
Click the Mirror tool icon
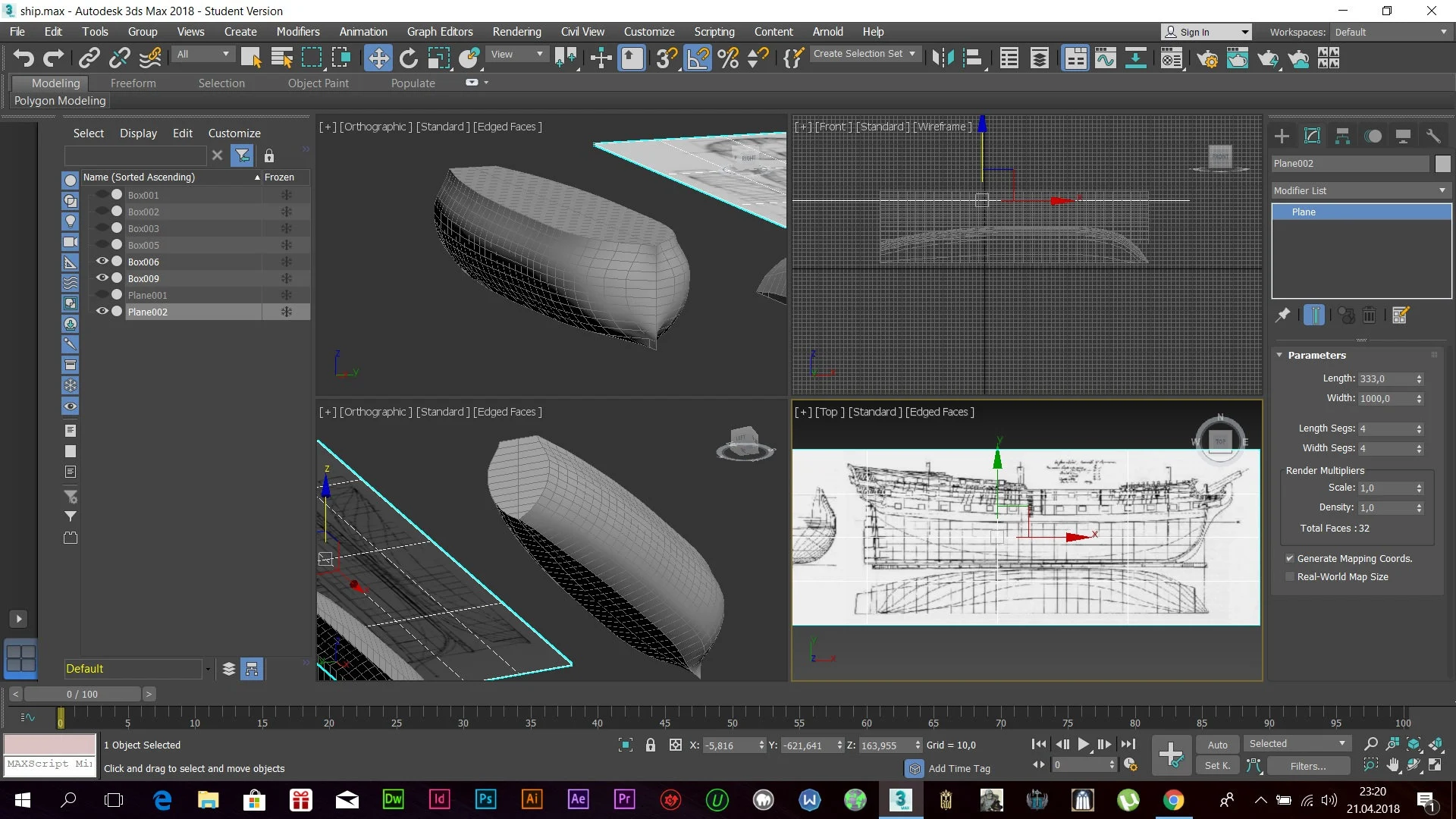[x=943, y=58]
